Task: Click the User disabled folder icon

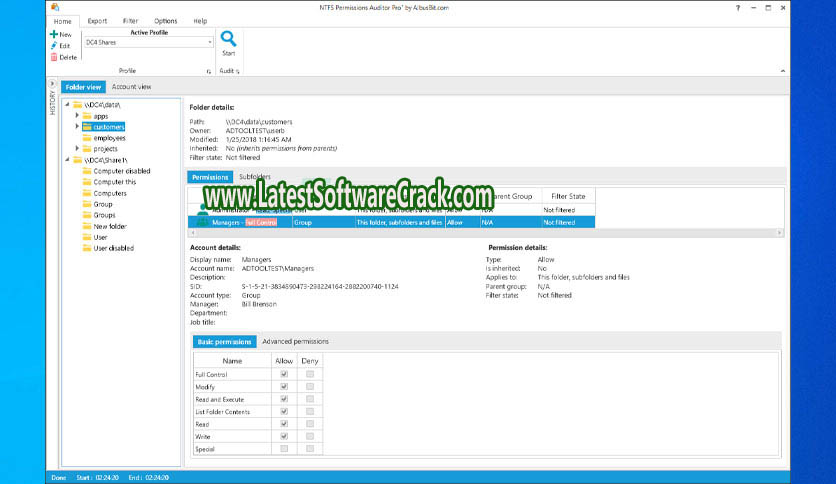Action: point(87,248)
